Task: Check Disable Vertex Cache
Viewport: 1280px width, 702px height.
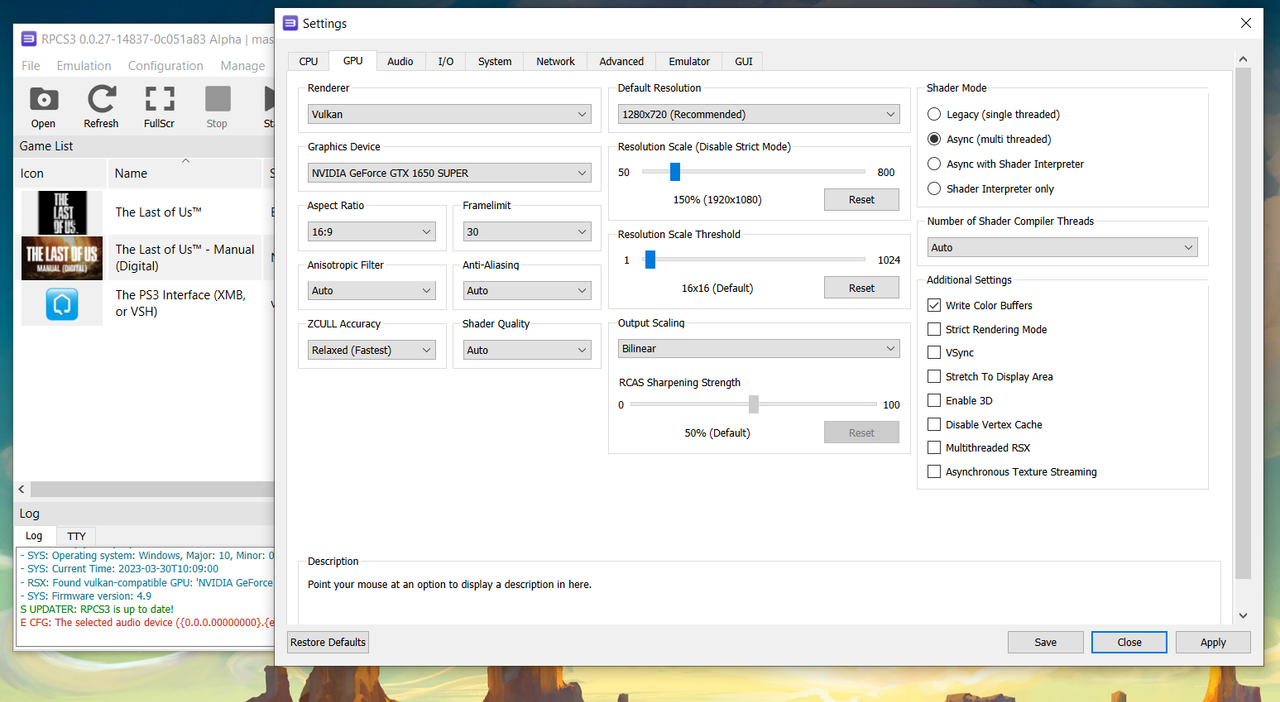Action: tap(934, 425)
